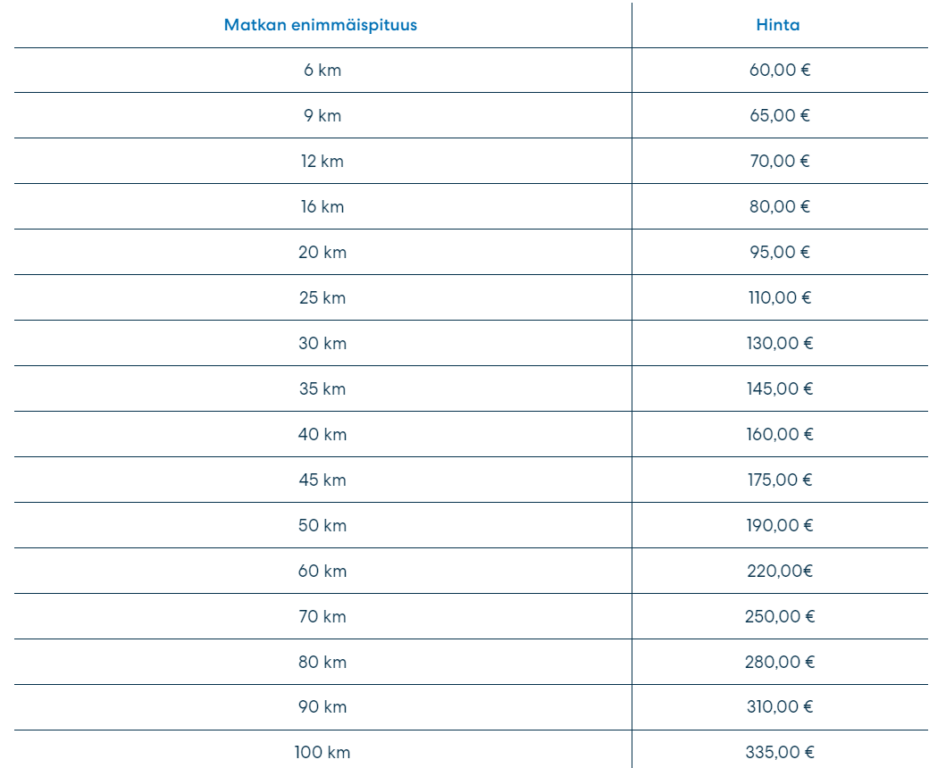Viewport: 946px width, 768px height.
Task: Click the 80,00 € price cell
Action: pos(785,207)
